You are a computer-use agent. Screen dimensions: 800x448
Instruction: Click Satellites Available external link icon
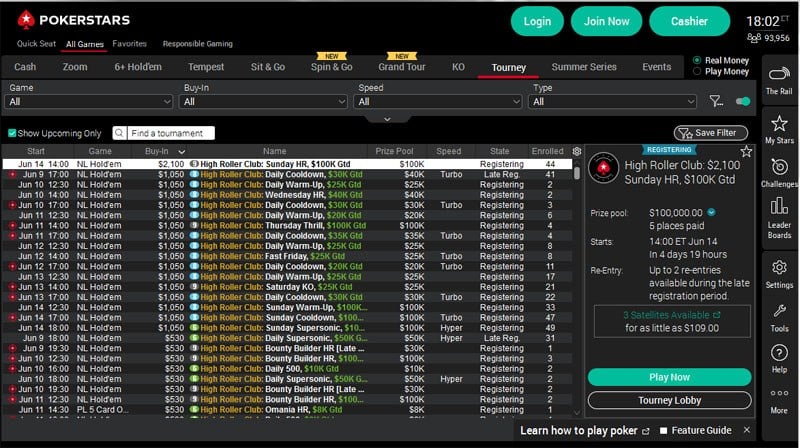pyautogui.click(x=716, y=315)
